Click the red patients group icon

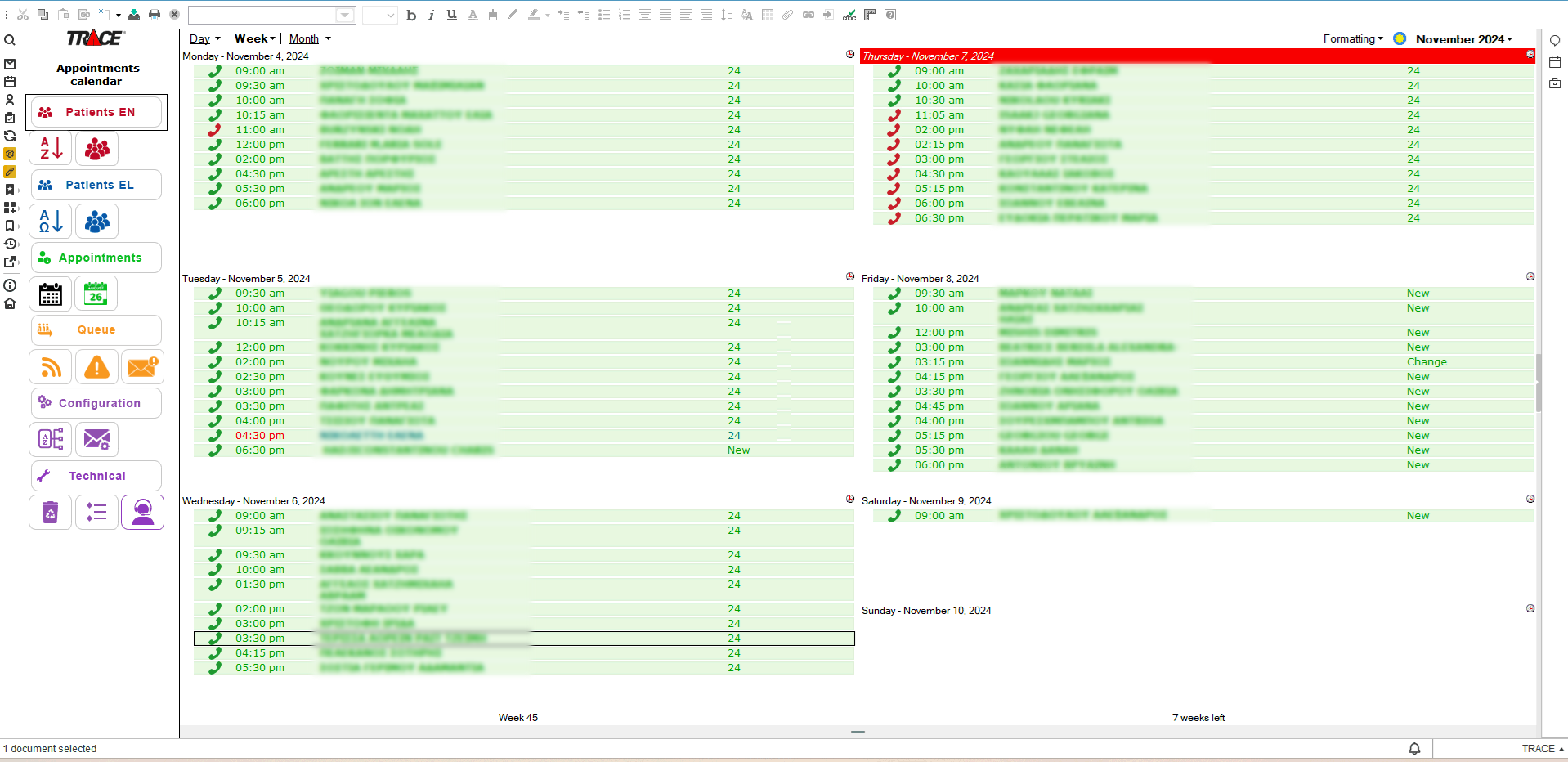point(97,148)
